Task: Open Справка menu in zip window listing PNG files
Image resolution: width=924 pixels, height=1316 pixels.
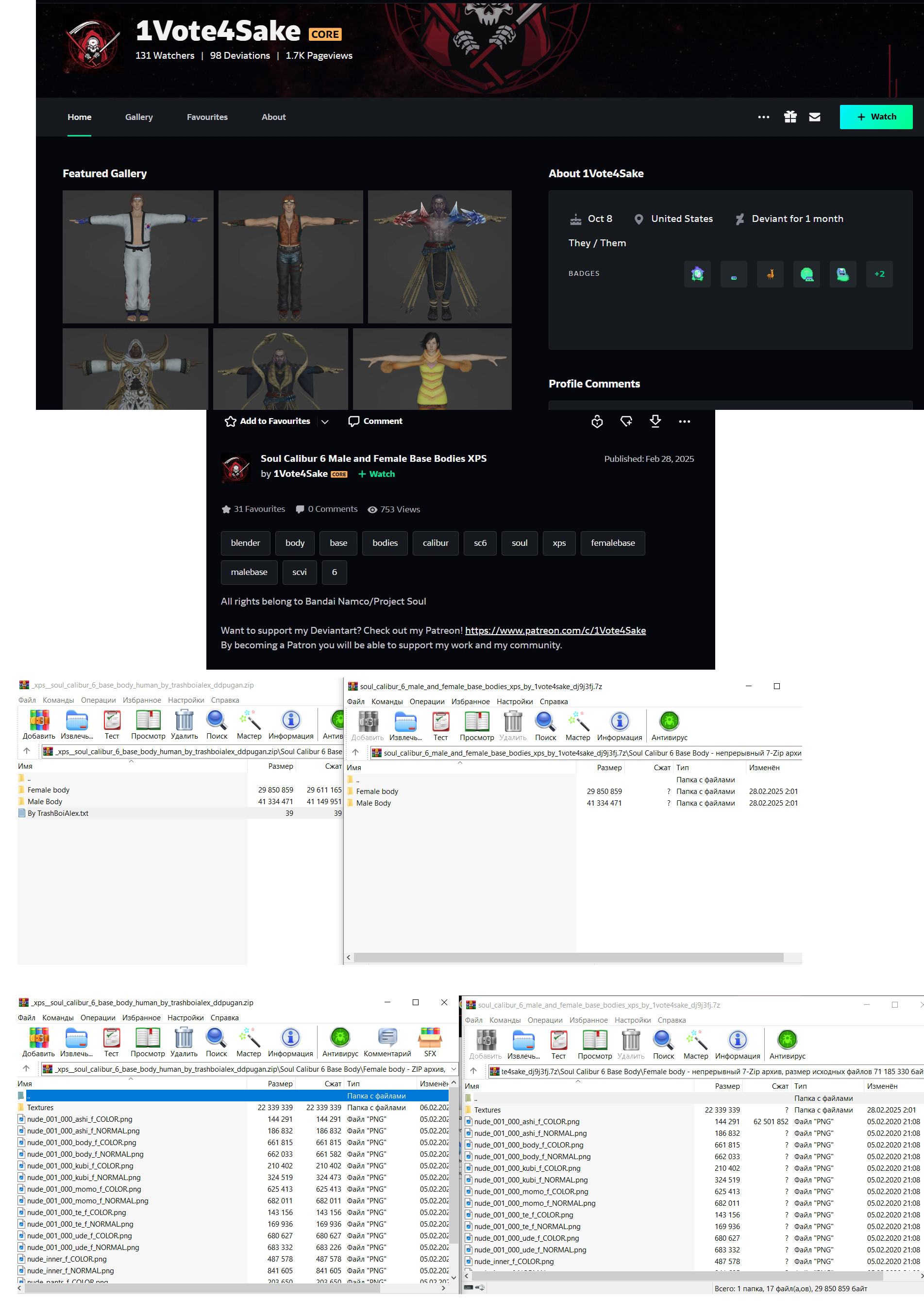Action: 225,1018
